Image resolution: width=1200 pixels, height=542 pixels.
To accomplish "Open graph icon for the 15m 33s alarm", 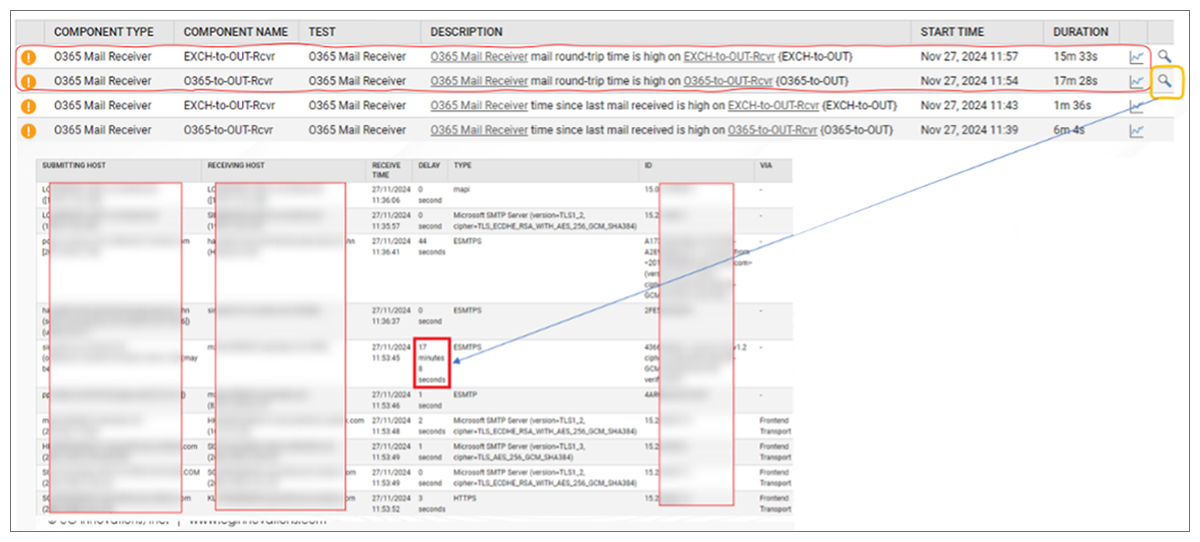I will [x=1136, y=57].
